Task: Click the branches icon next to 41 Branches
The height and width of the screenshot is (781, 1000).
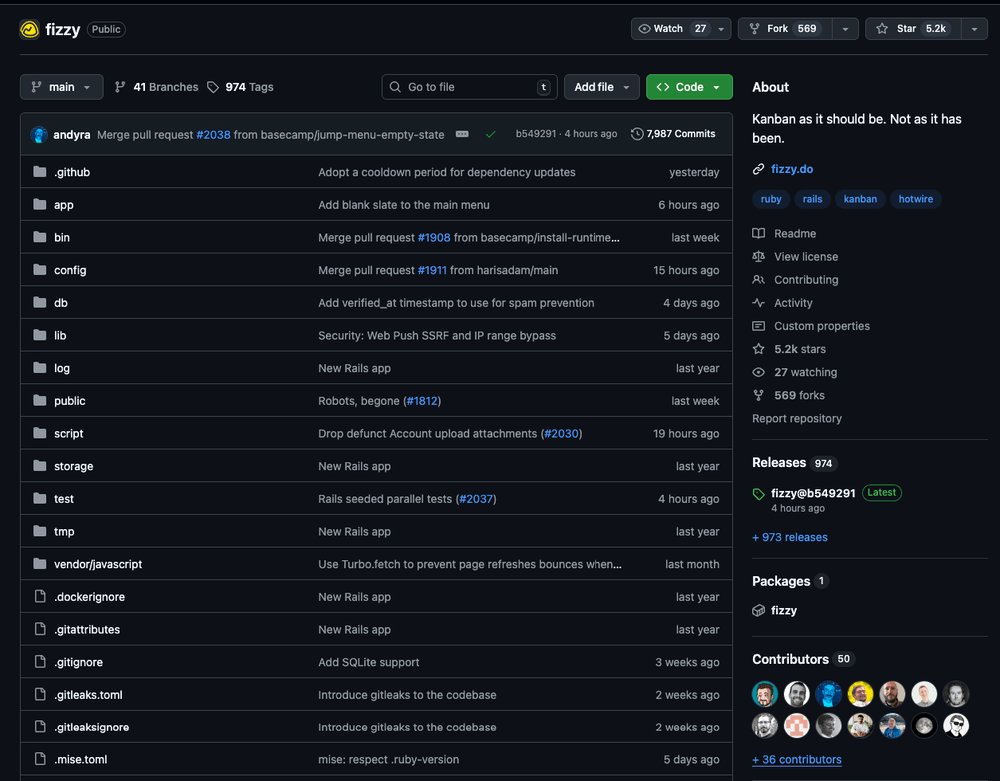Action: (x=120, y=87)
